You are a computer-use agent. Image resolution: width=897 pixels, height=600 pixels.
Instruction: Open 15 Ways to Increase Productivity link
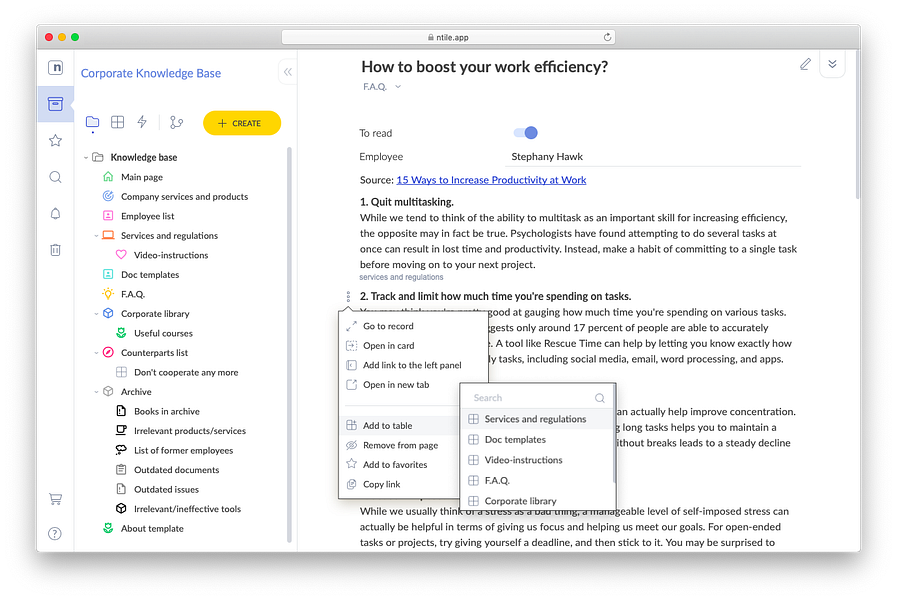[x=491, y=180]
